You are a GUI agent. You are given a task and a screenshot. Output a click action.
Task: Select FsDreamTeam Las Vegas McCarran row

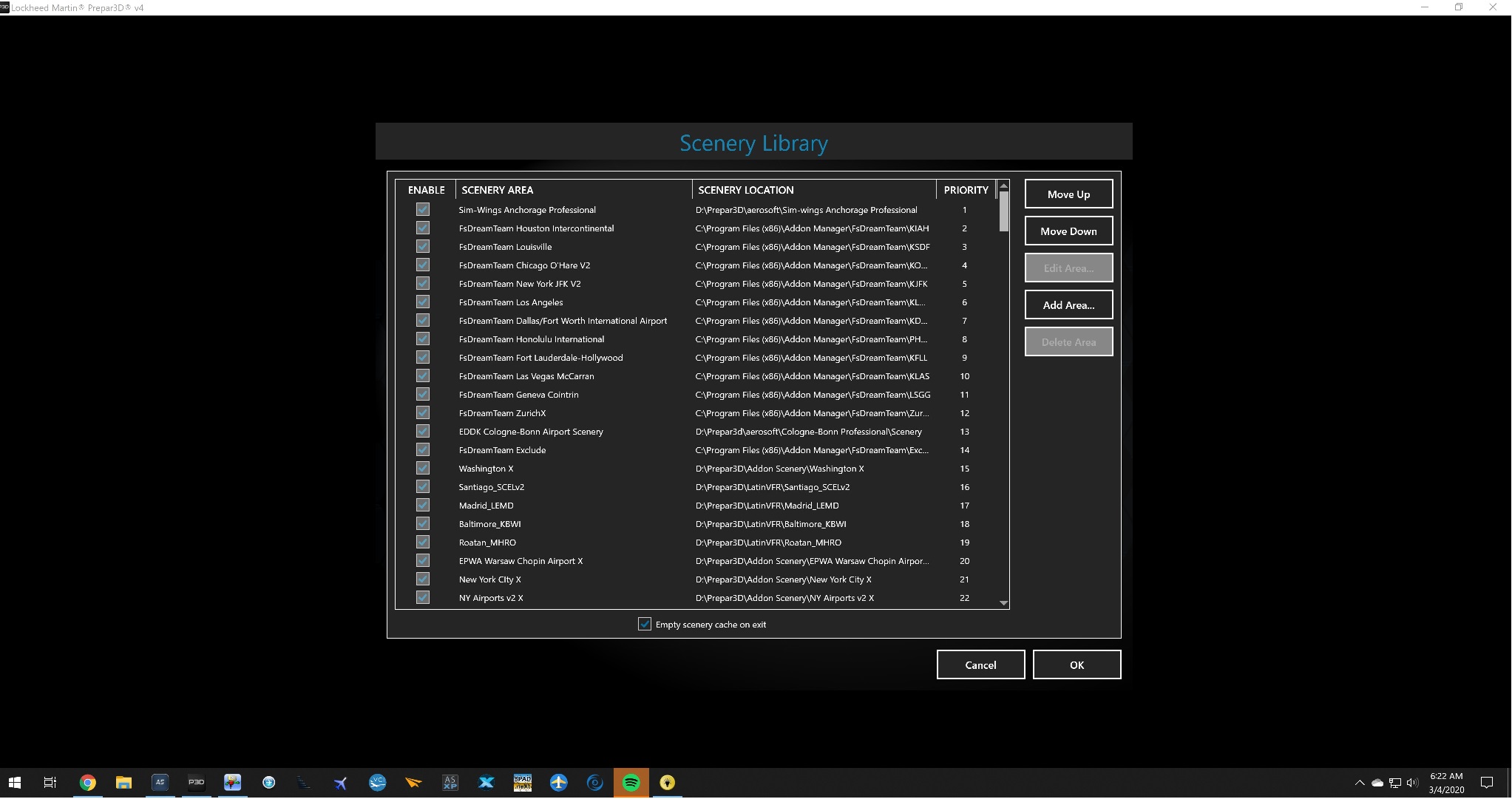696,376
